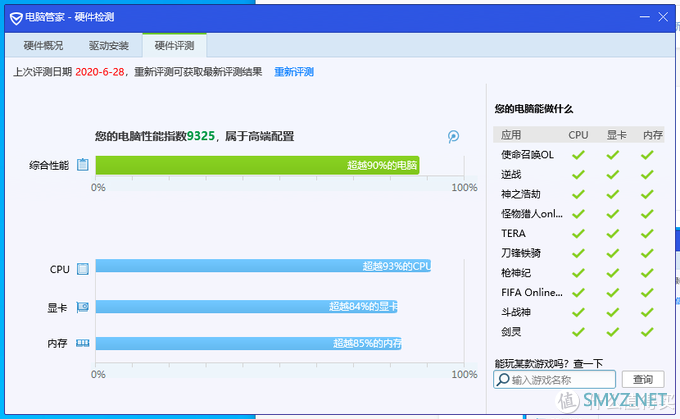
Task: Click the CPU column header in game table
Action: (x=578, y=135)
